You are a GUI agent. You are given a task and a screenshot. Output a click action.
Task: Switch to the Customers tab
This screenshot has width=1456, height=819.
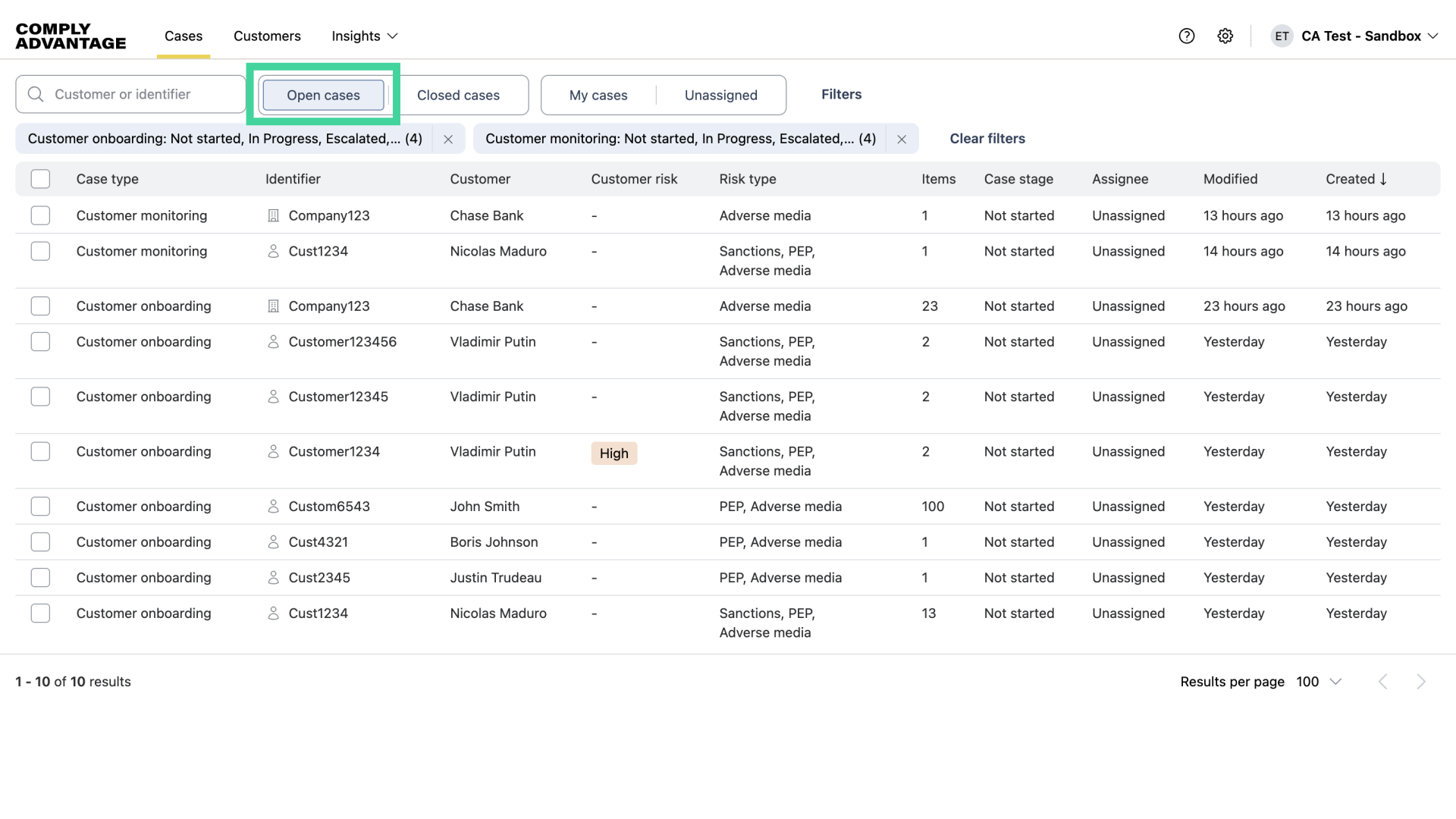pyautogui.click(x=267, y=36)
